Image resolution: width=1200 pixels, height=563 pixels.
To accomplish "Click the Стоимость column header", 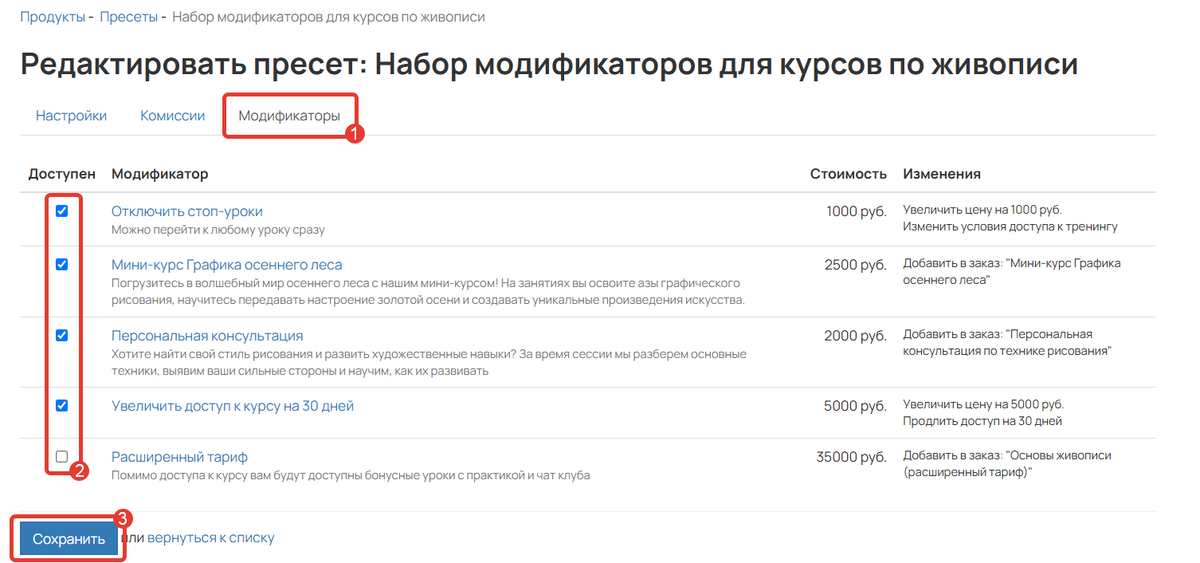I will 848,174.
